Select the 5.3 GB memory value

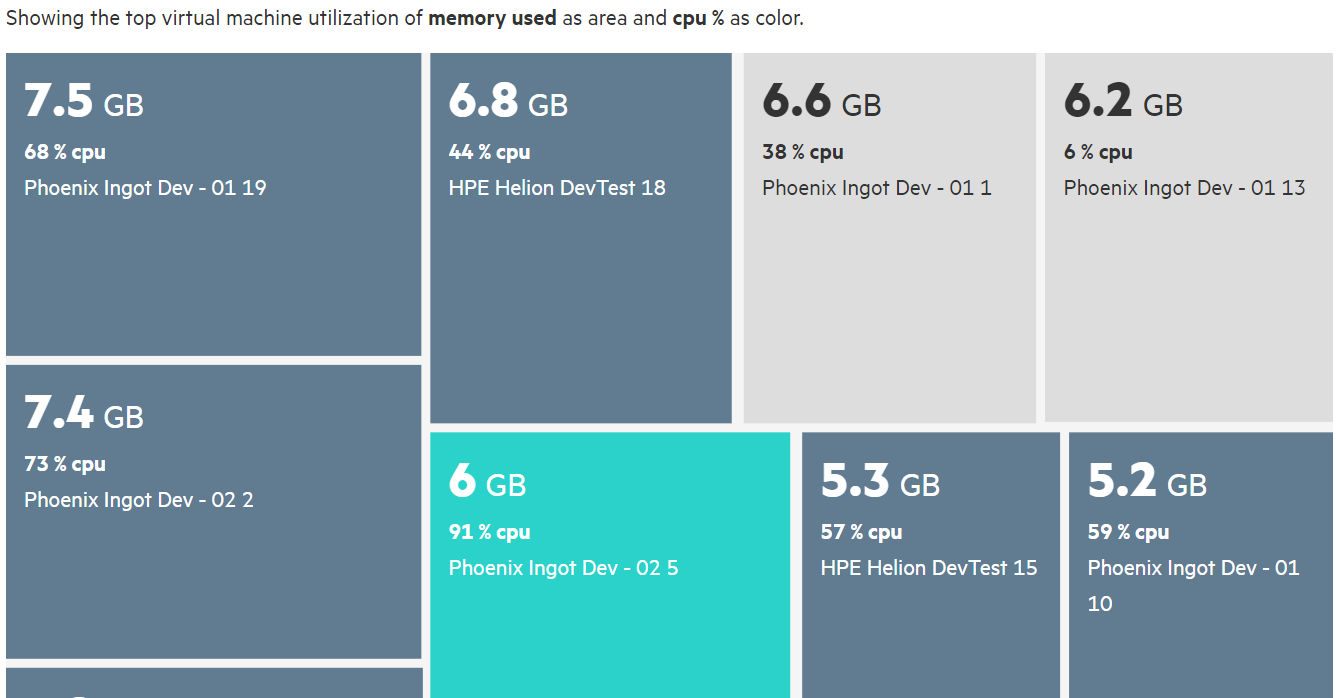(880, 482)
